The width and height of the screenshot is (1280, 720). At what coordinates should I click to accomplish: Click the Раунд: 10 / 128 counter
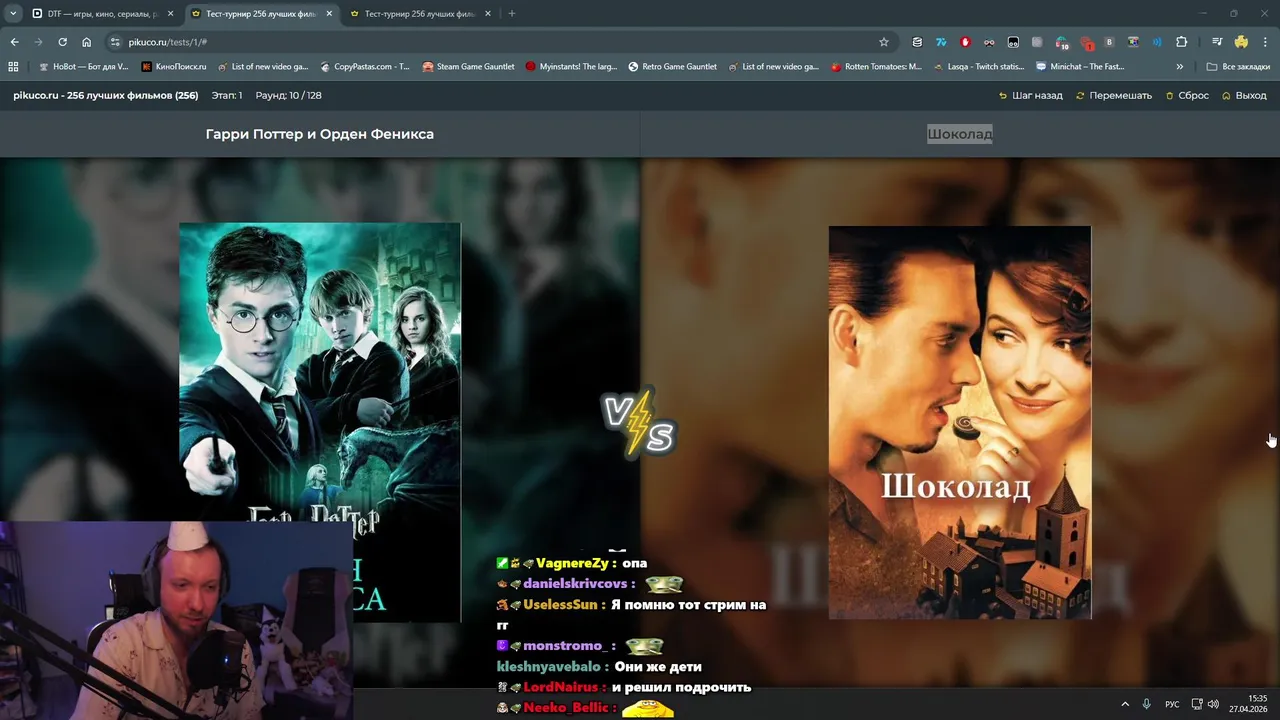click(x=289, y=96)
